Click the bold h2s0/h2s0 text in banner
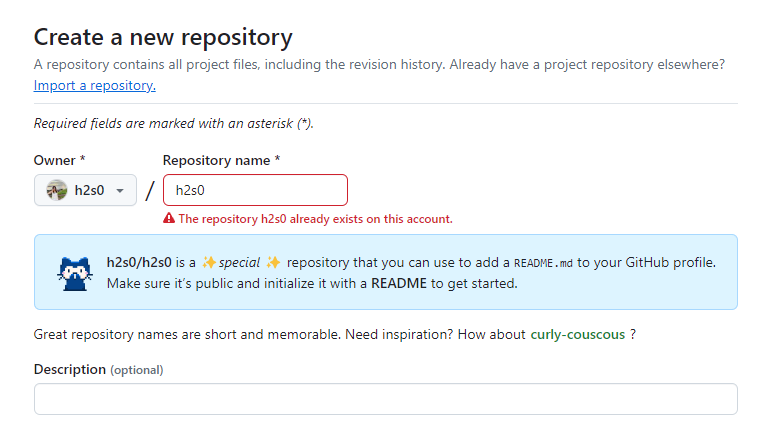This screenshot has height=428, width=772. pos(139,263)
